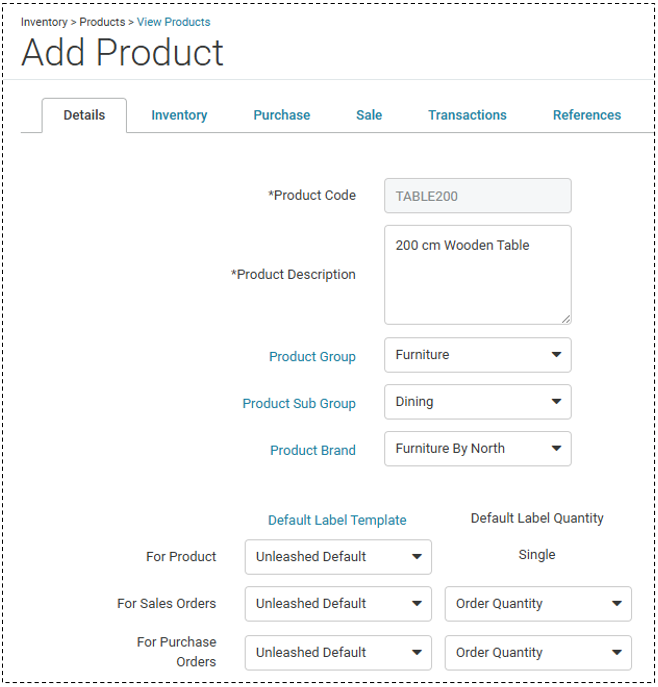Switch to the Inventory tab
658x687 pixels.
point(179,115)
